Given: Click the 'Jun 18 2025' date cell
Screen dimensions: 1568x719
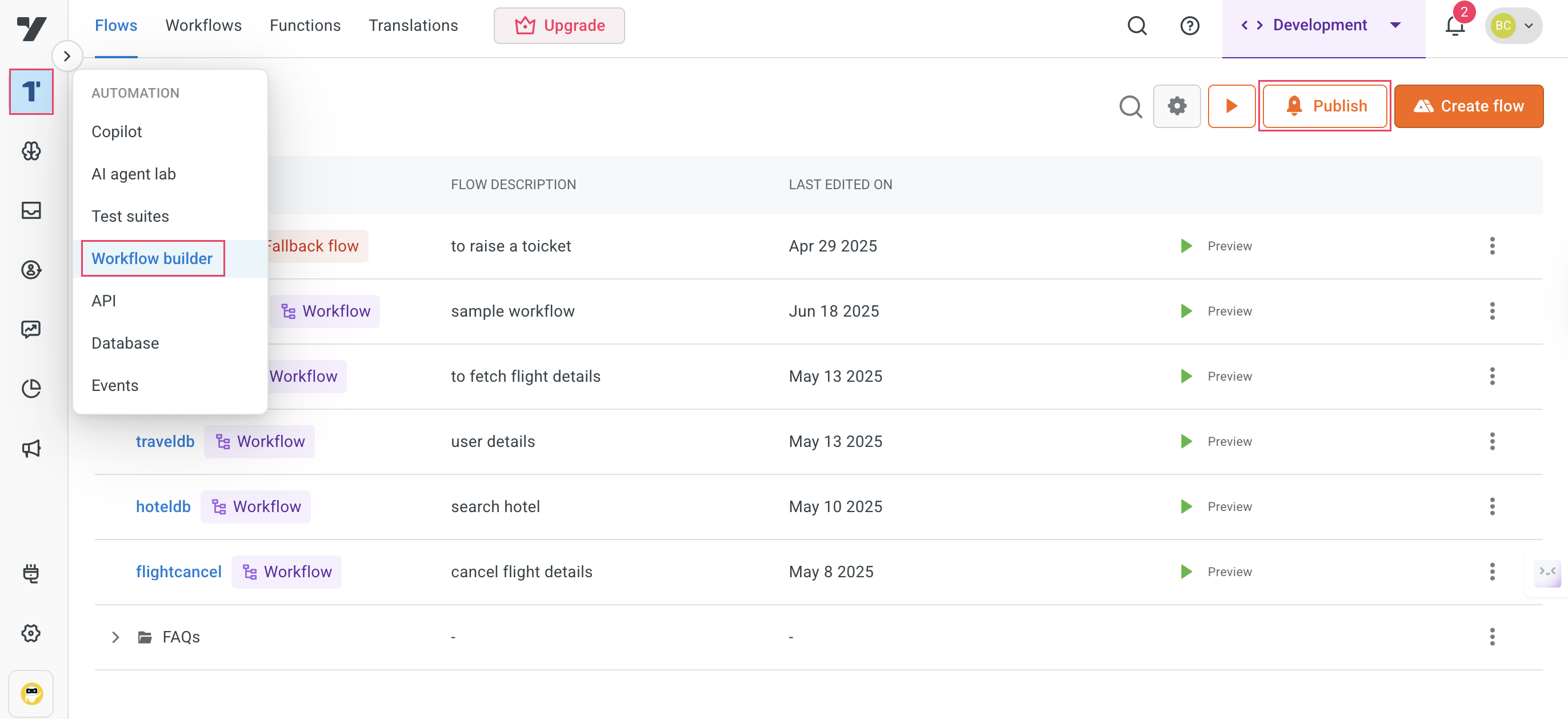Looking at the screenshot, I should [834, 311].
